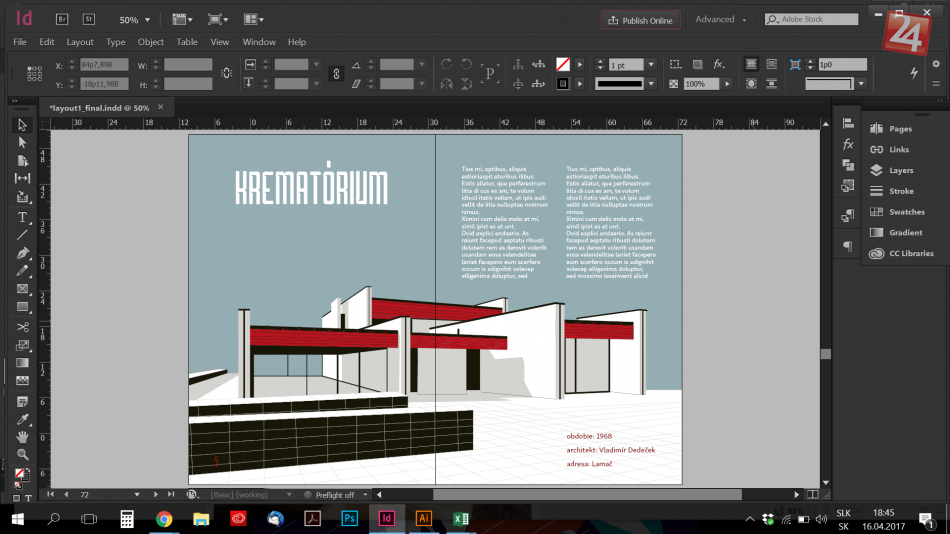Toggle constrain proportions for width and height
This screenshot has width=950, height=534.
(x=226, y=74)
